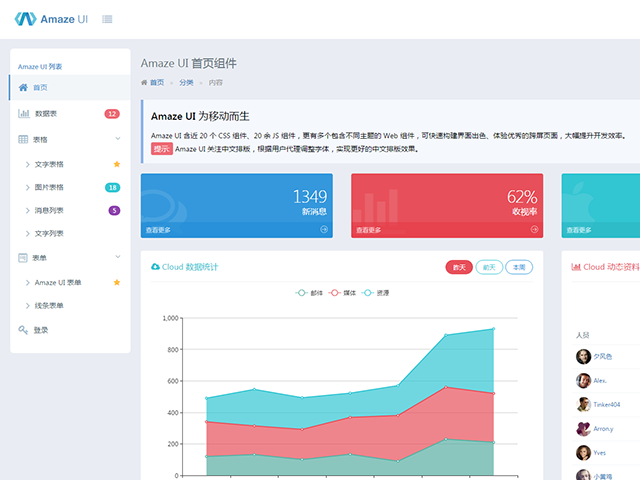Collapse the 表单 menu chevron

click(x=118, y=257)
